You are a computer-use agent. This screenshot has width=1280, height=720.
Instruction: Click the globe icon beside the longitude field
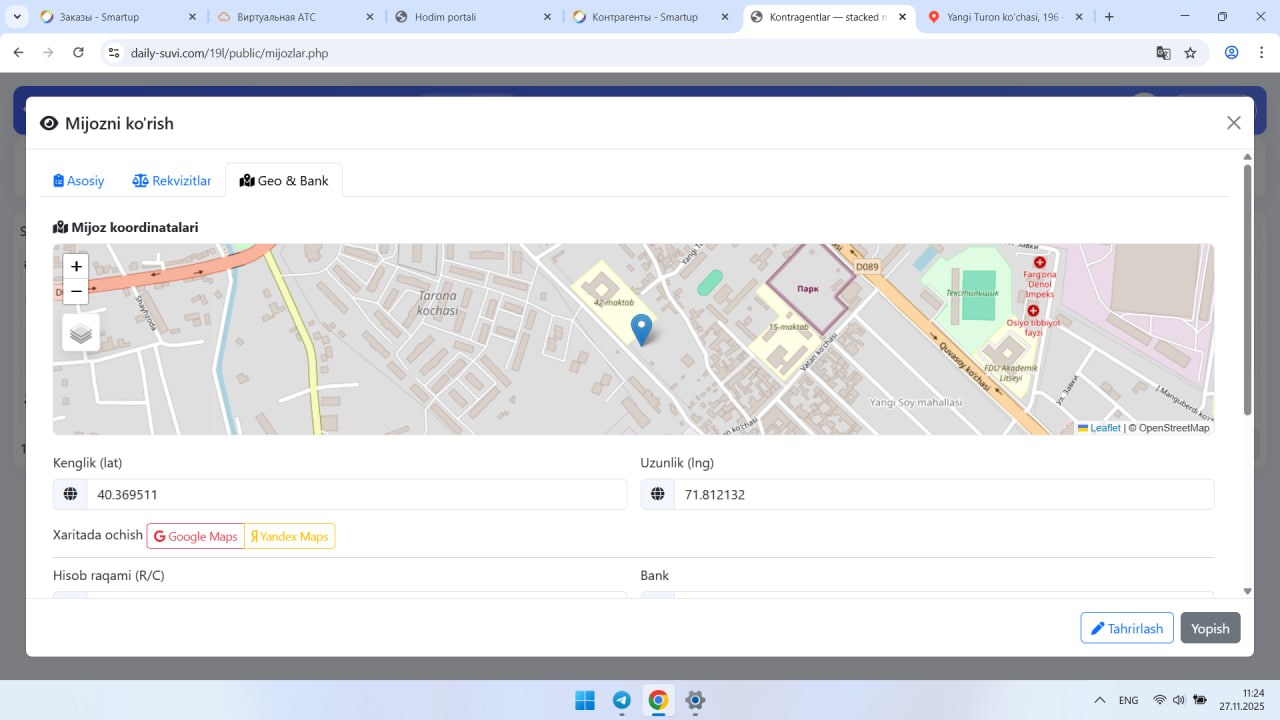[658, 494]
